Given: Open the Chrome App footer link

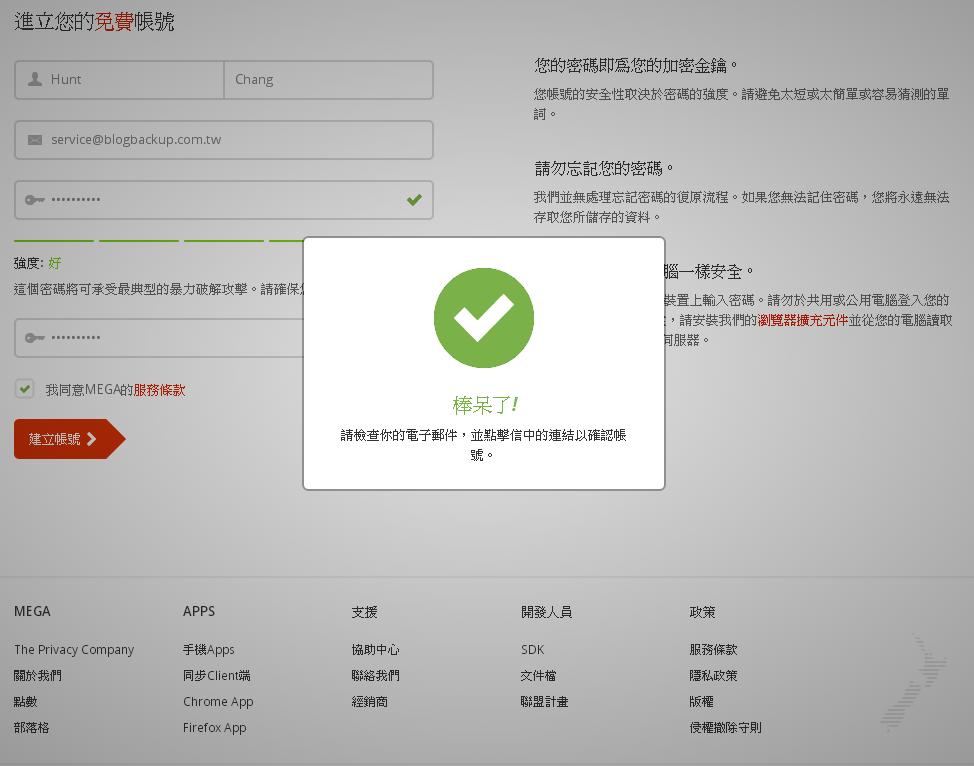Looking at the screenshot, I should pos(218,701).
